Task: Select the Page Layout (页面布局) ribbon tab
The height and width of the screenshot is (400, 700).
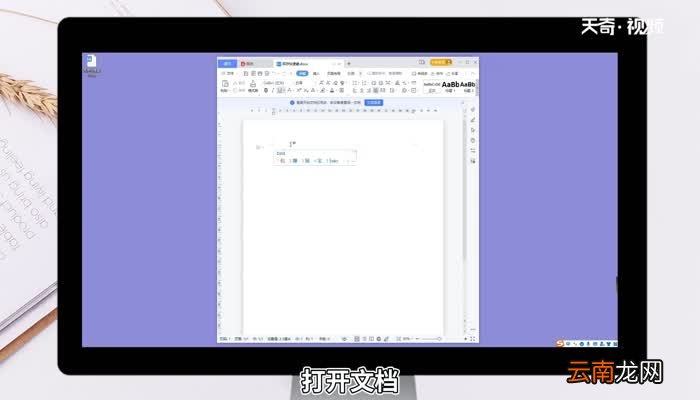Action: [x=333, y=73]
